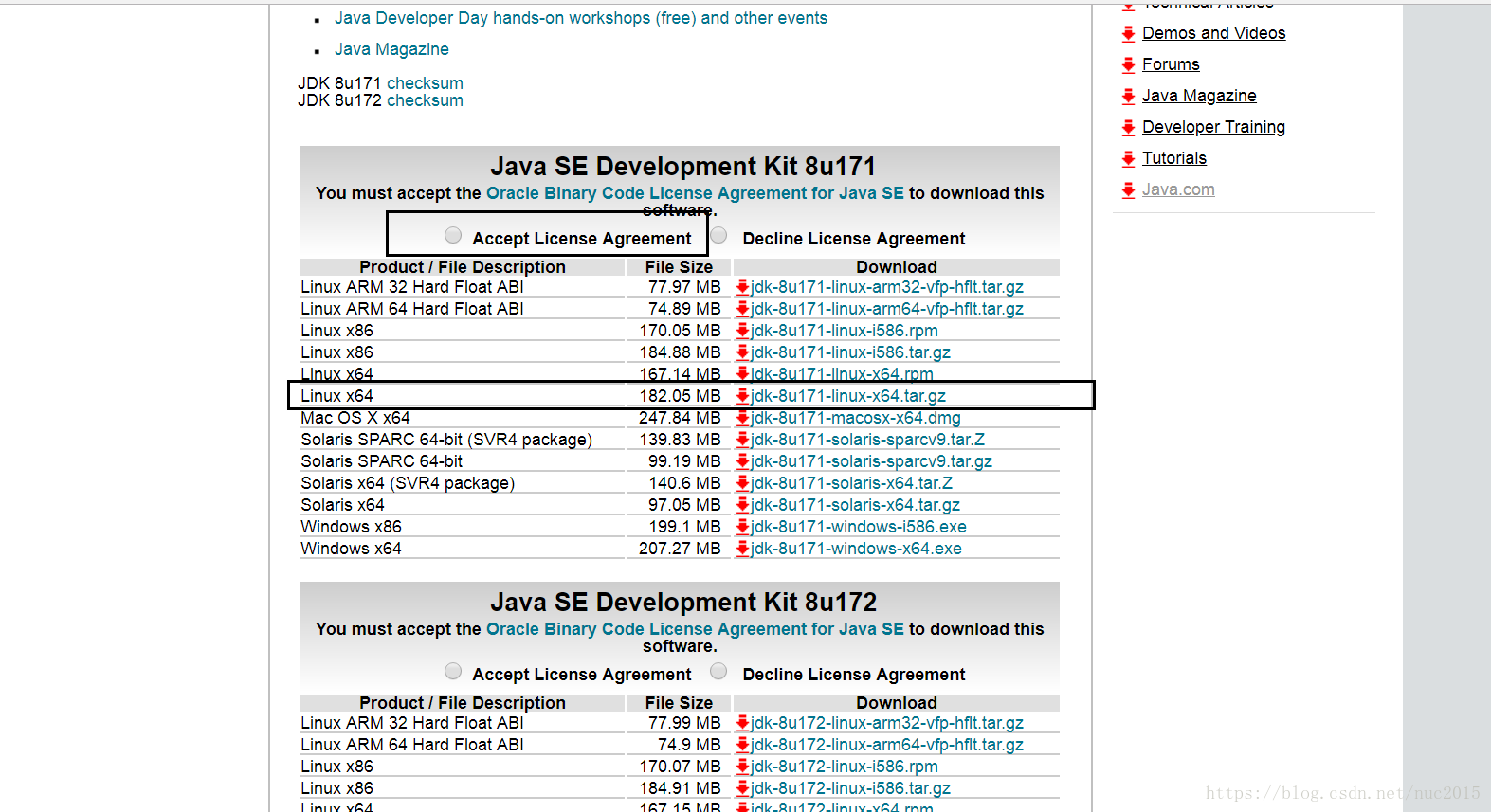Viewport: 1491px width, 812px height.
Task: Click download icon beside jdk-8u171-linux-i586.tar.gz
Action: [x=742, y=352]
